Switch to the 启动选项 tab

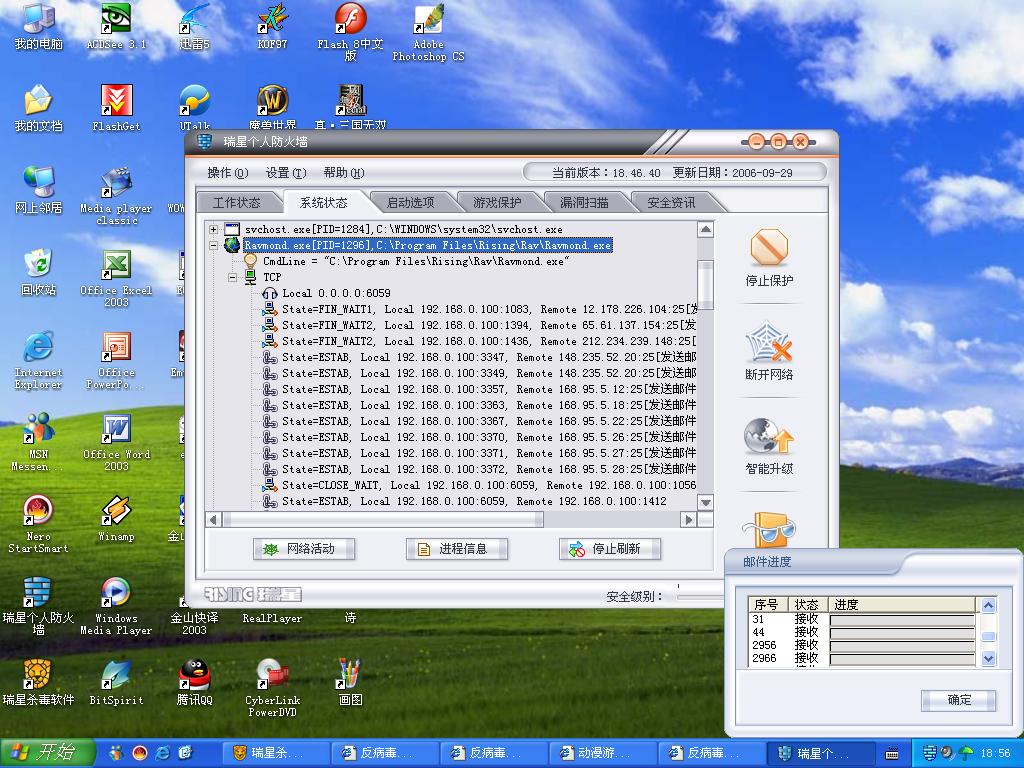tap(410, 202)
